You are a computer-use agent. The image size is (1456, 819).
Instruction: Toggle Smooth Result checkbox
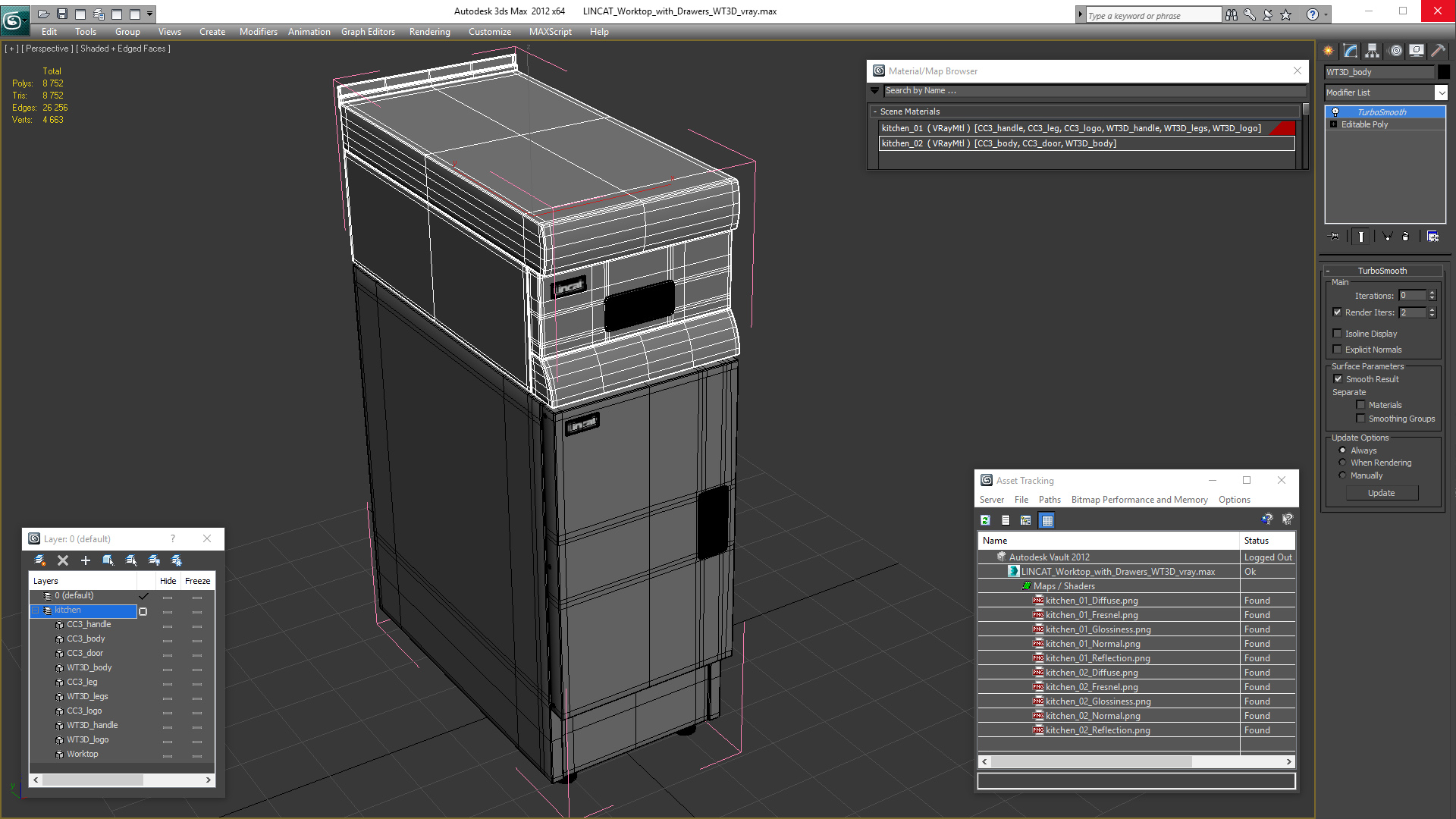tap(1338, 379)
